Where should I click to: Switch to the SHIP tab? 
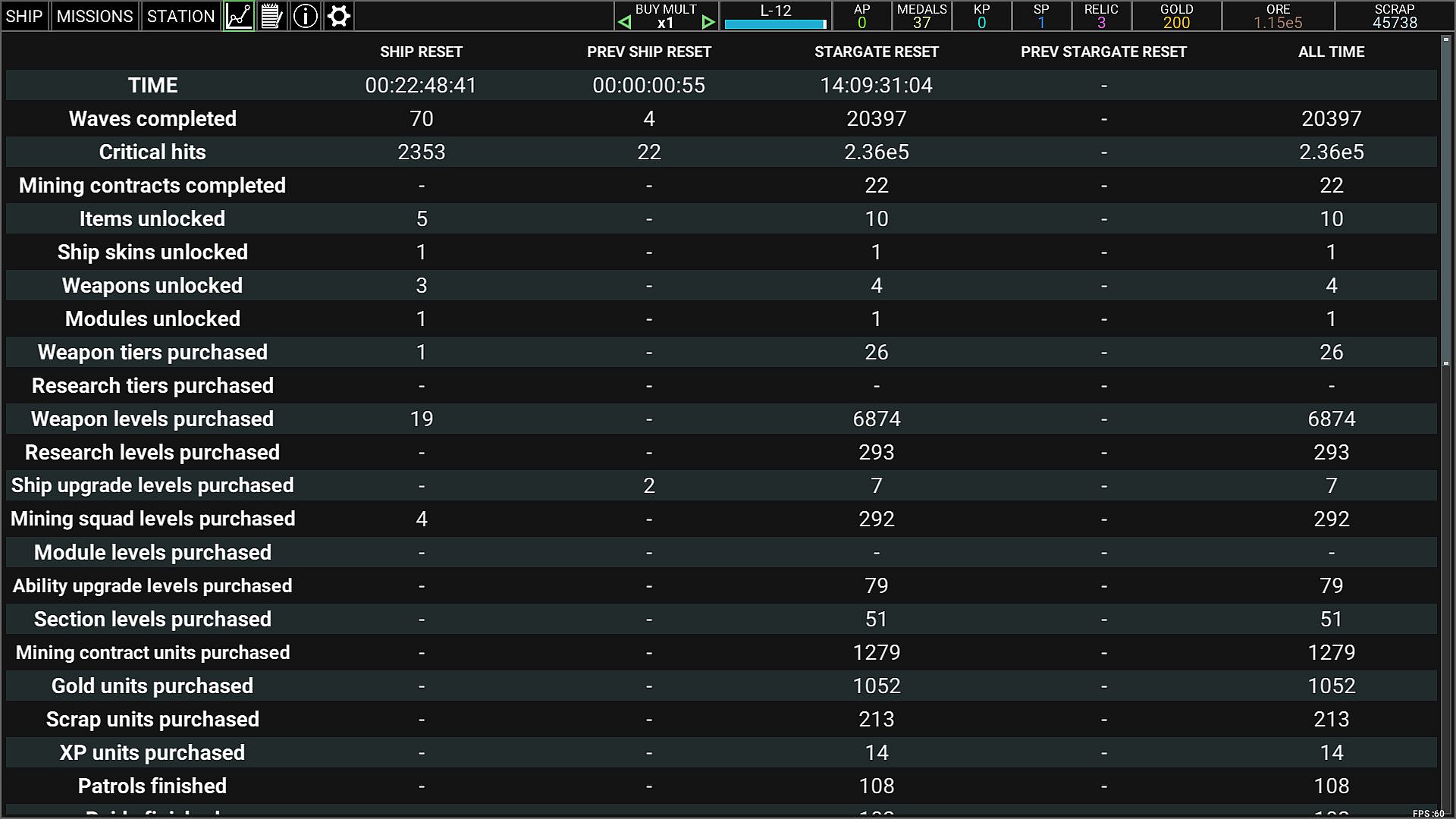[24, 16]
